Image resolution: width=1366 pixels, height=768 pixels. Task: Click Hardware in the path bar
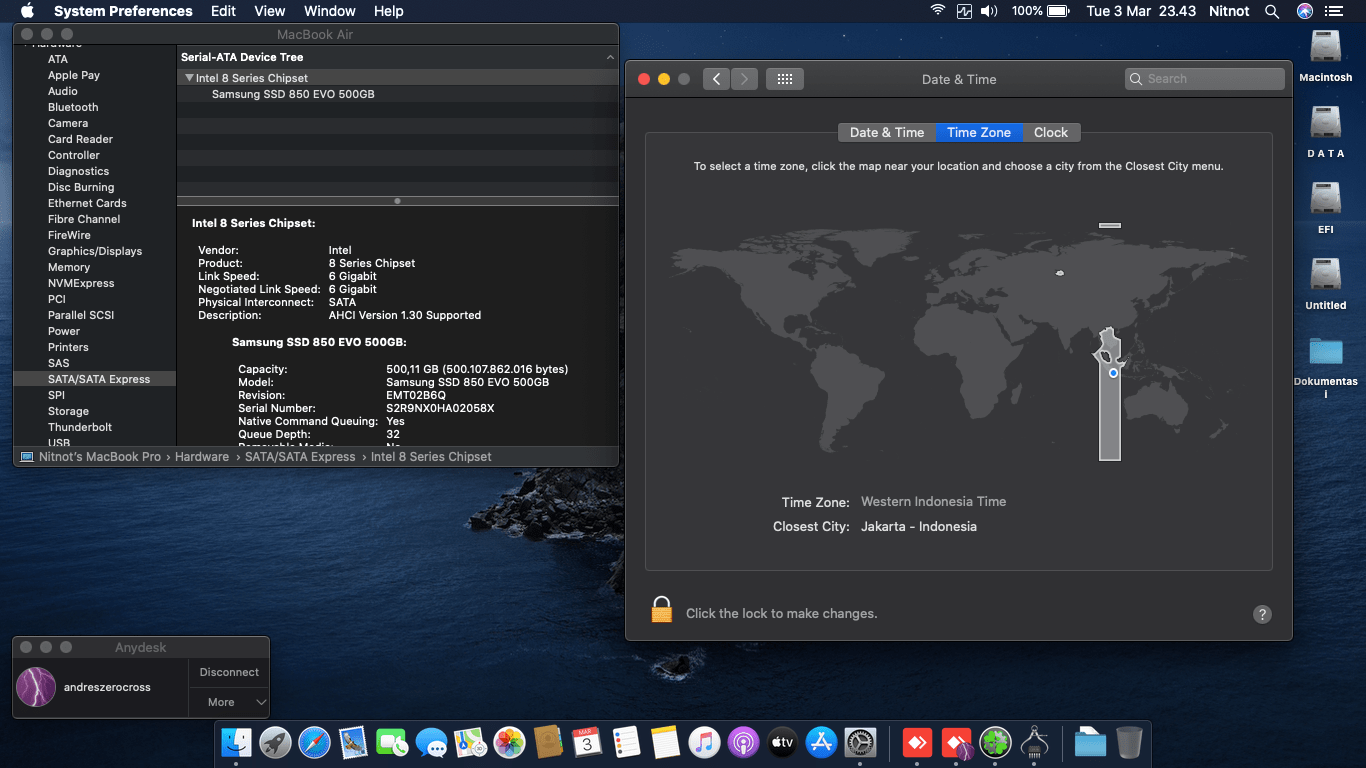click(x=202, y=457)
